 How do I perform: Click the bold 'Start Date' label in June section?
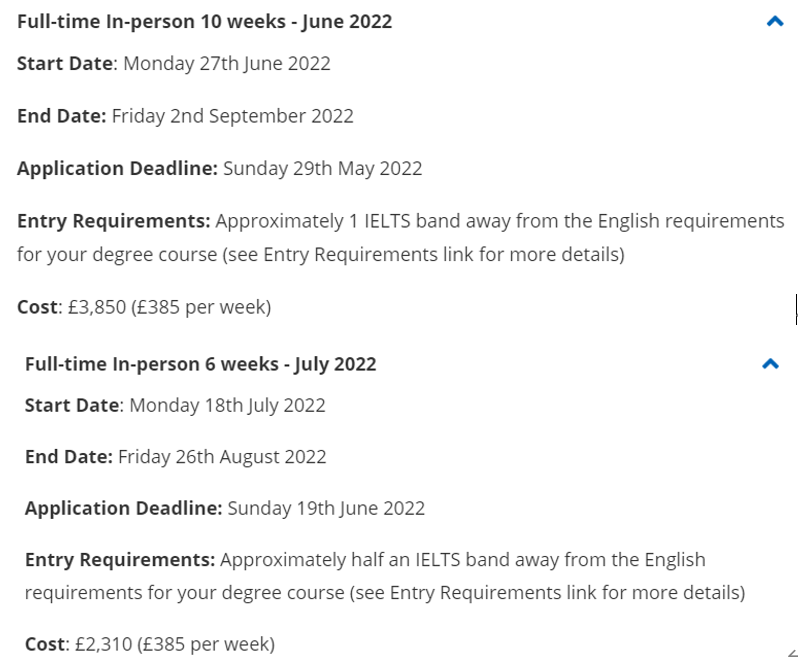tap(65, 64)
